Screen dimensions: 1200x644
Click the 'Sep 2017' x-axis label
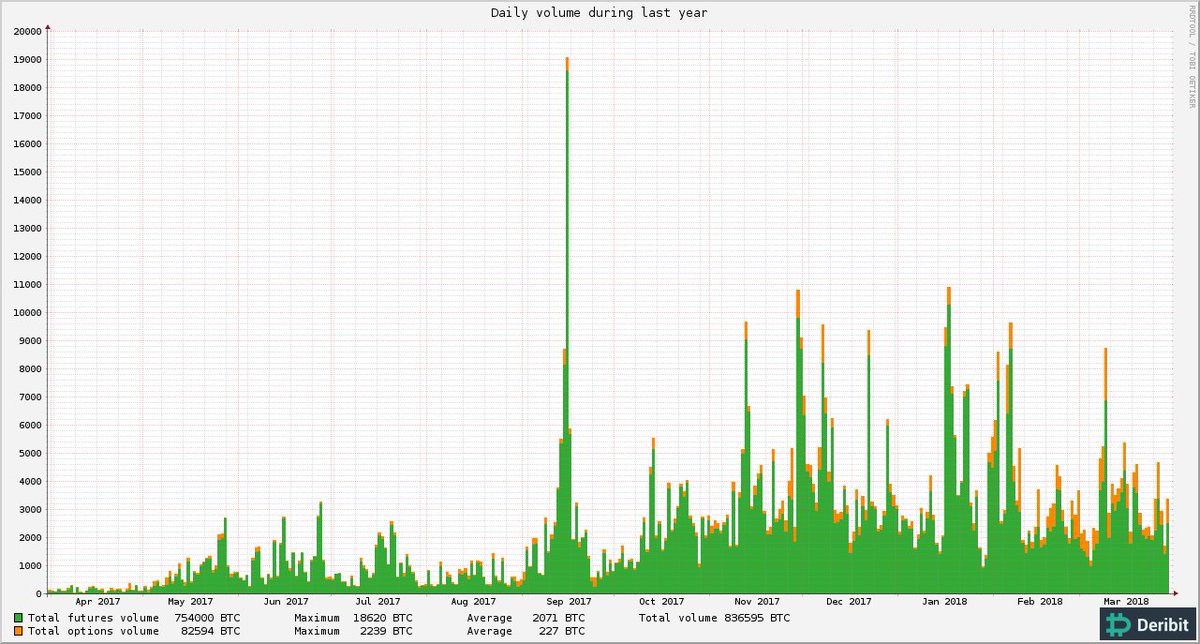[x=569, y=601]
